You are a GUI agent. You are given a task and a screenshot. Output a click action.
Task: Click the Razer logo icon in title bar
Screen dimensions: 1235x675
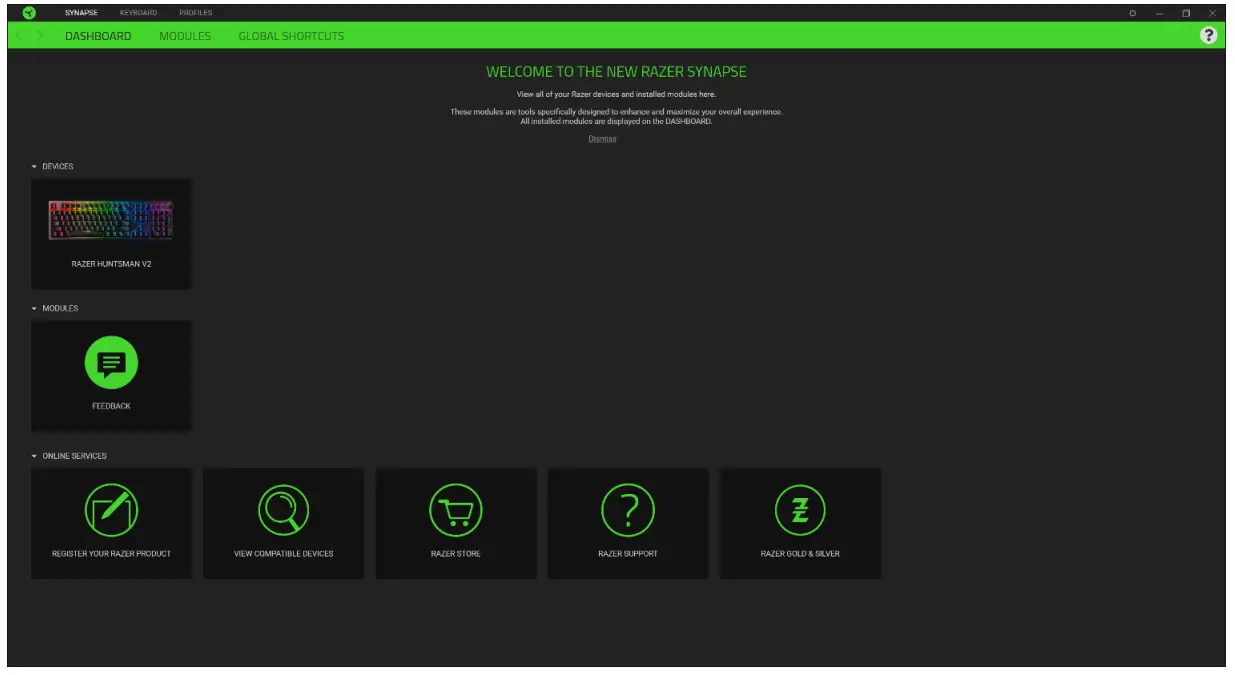click(x=28, y=13)
